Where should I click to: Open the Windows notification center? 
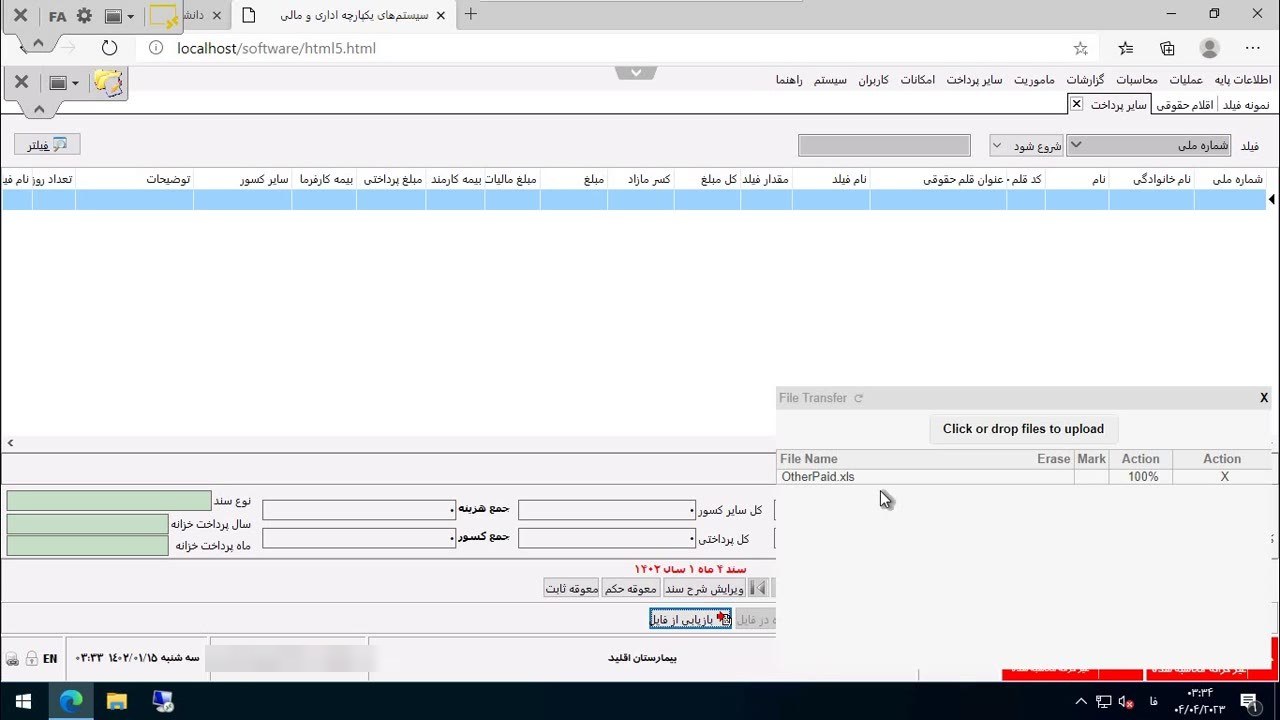pos(1248,701)
